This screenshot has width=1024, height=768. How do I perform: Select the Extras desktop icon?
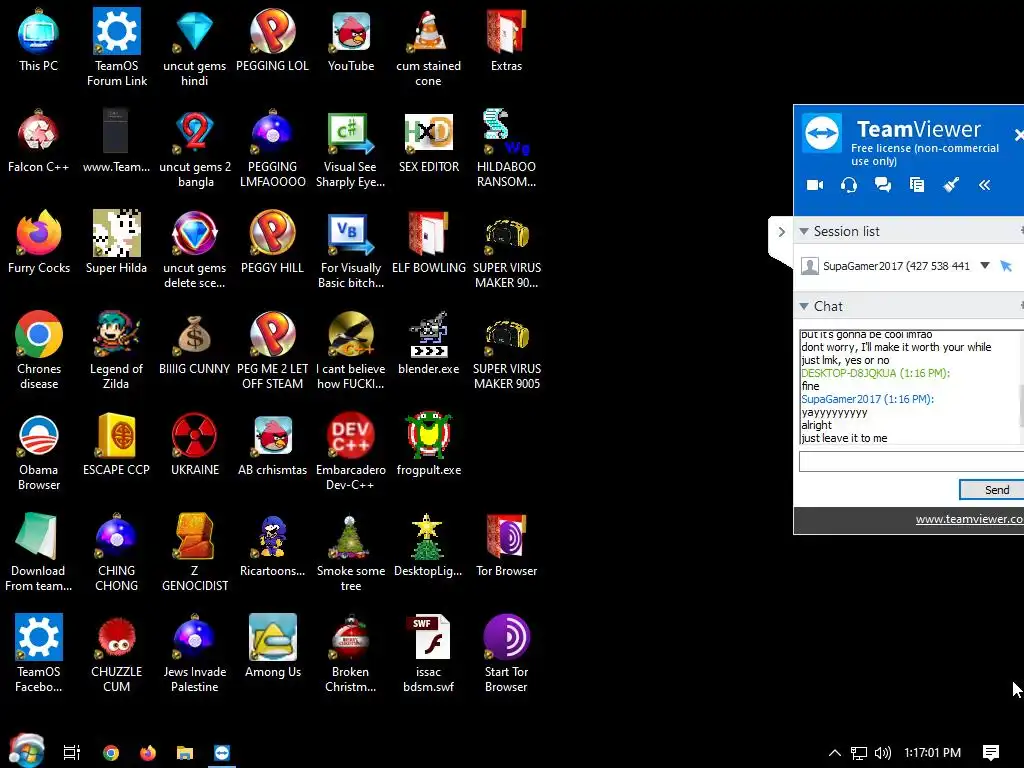point(506,40)
